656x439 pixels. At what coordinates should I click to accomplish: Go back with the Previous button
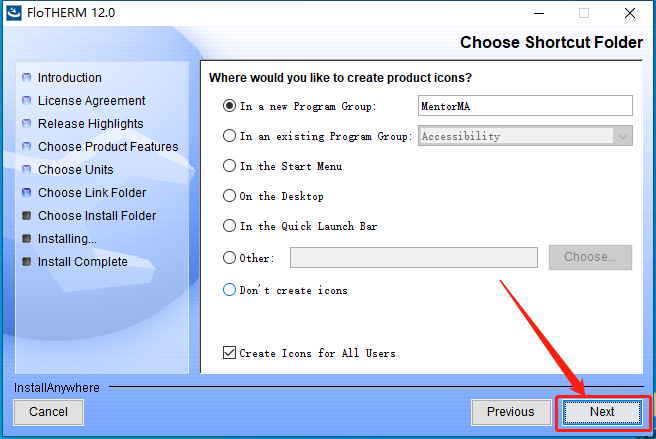(511, 412)
